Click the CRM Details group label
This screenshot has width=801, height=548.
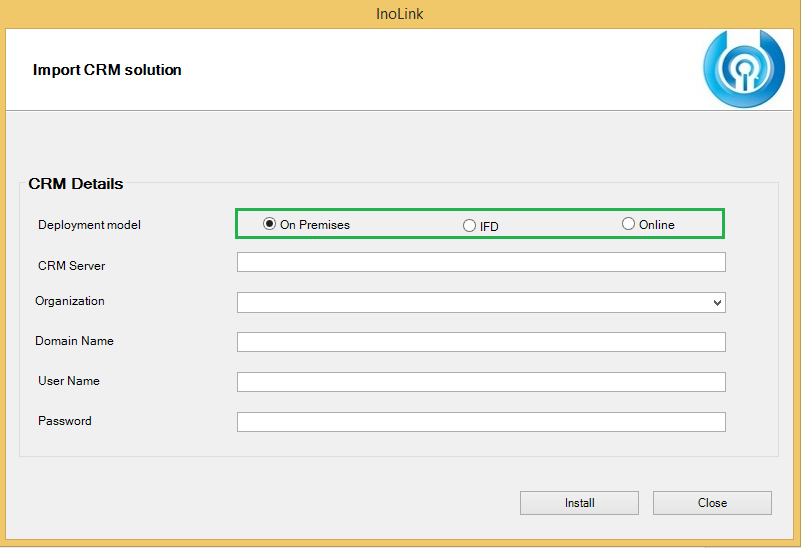[x=76, y=184]
